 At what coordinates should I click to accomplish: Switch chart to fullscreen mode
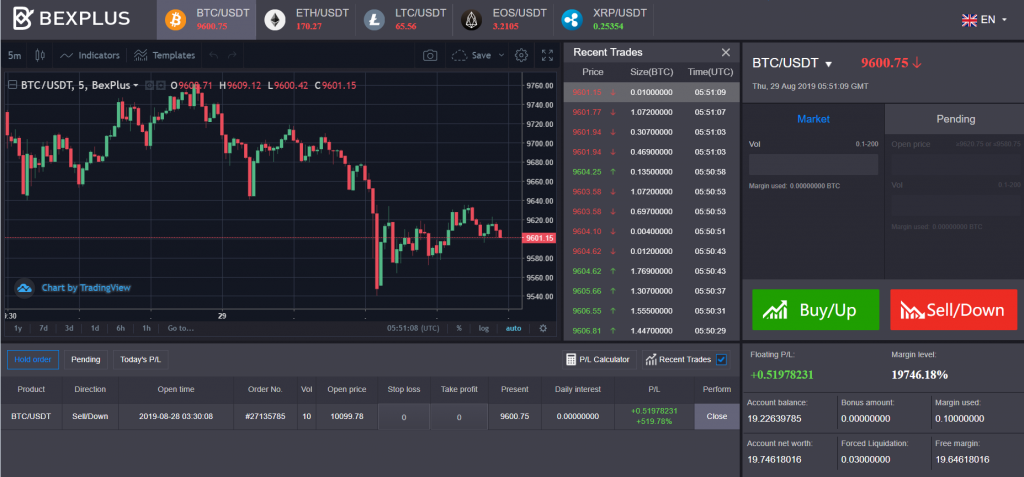[548, 56]
